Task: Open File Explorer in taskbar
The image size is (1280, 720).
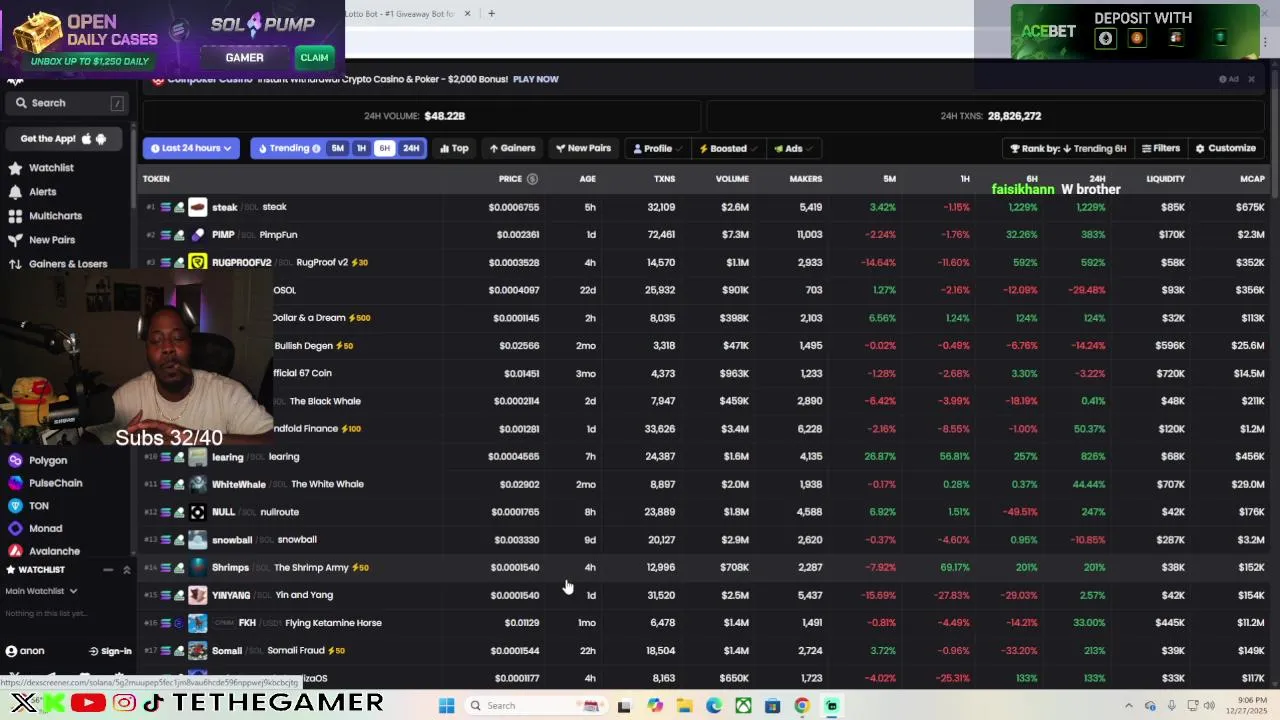Action: pos(684,706)
